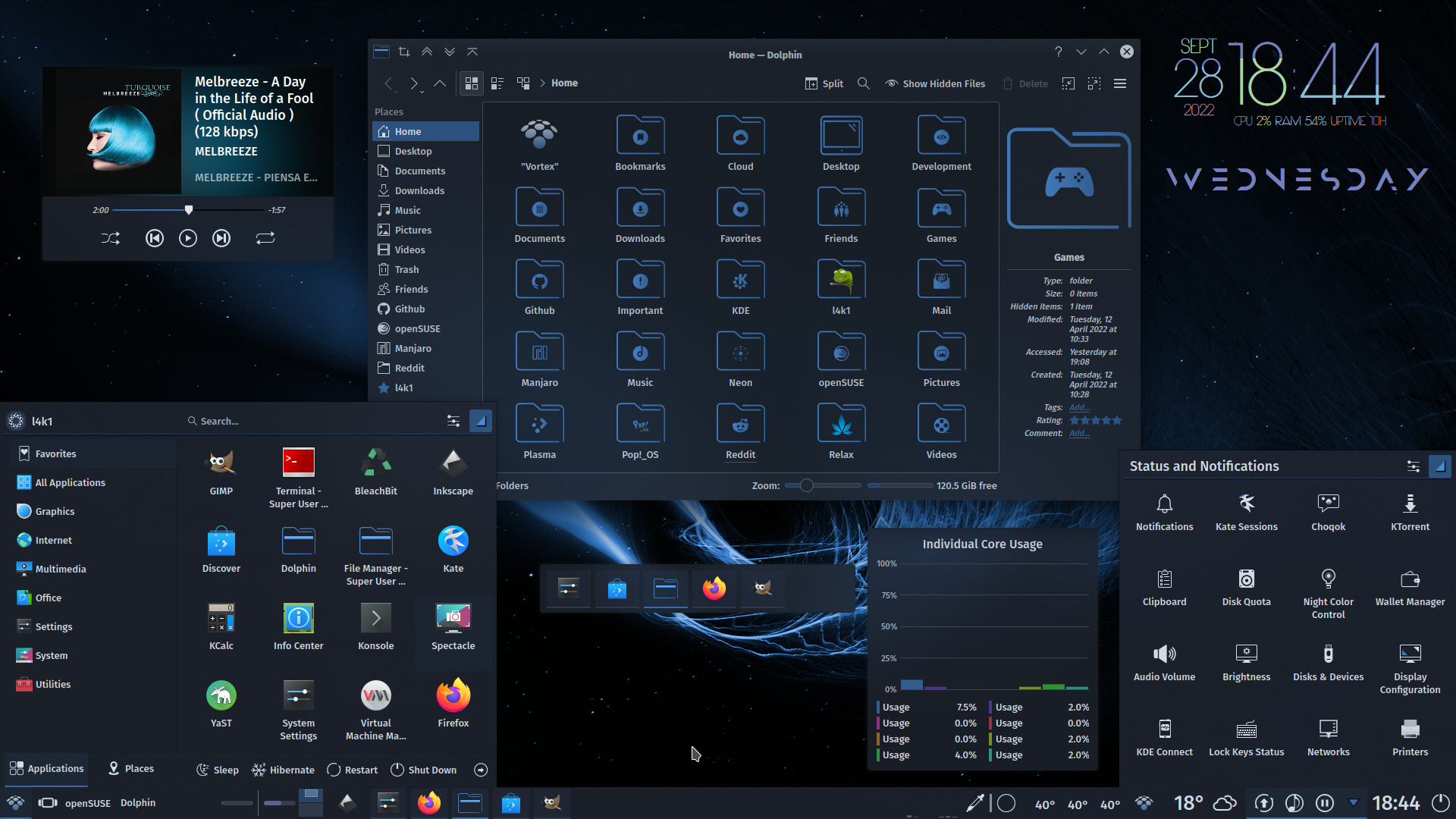Click the Dolphin search magnifier icon
The height and width of the screenshot is (819, 1456).
click(863, 83)
